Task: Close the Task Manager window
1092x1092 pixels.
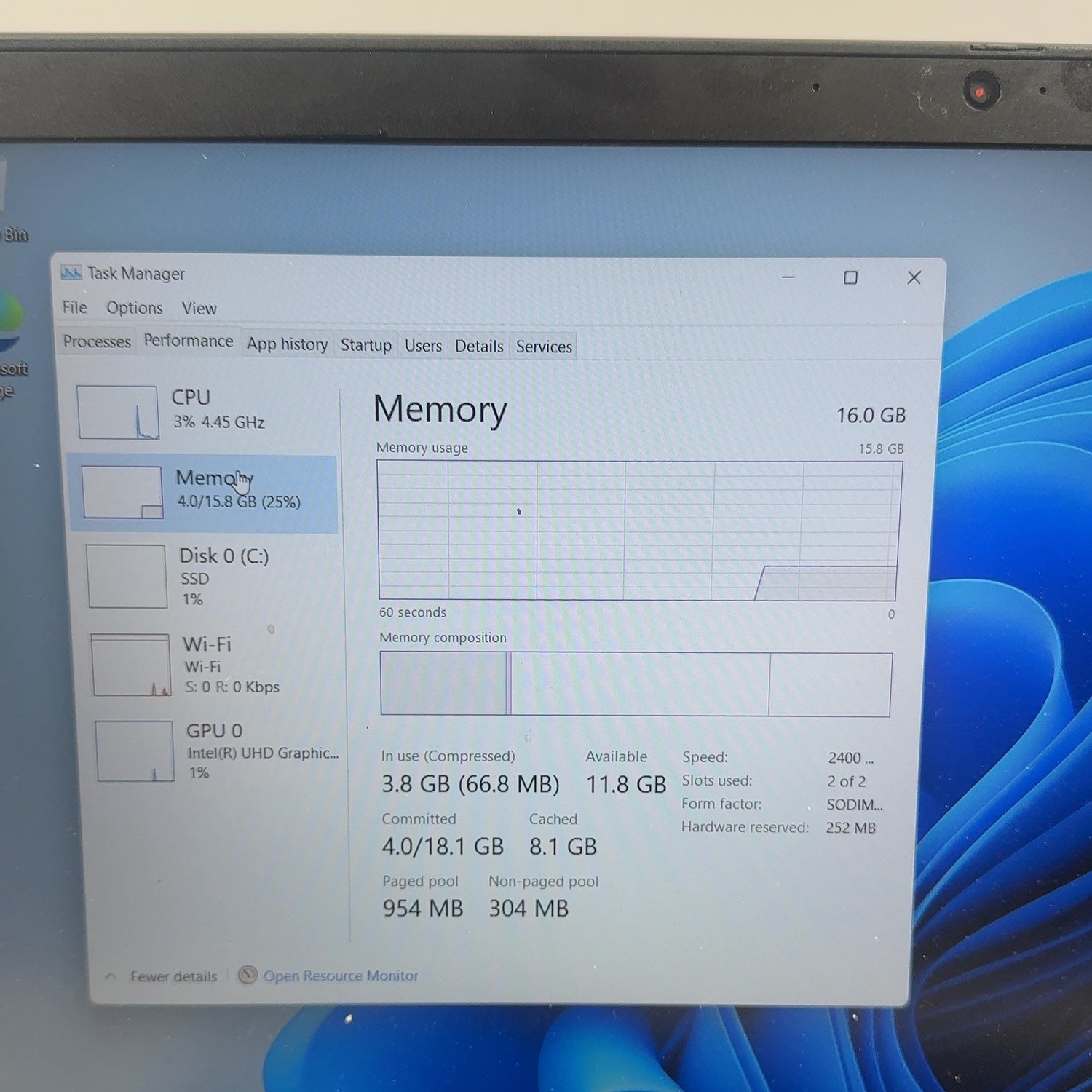Action: point(914,277)
